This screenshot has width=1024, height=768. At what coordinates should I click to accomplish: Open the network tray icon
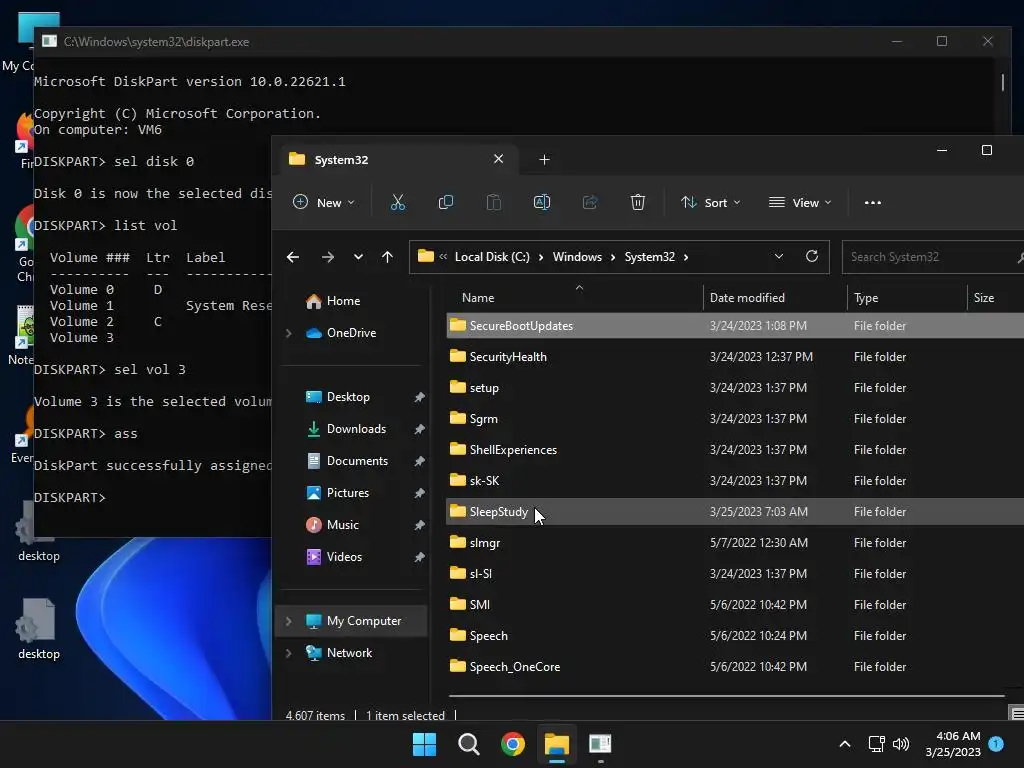(x=876, y=744)
